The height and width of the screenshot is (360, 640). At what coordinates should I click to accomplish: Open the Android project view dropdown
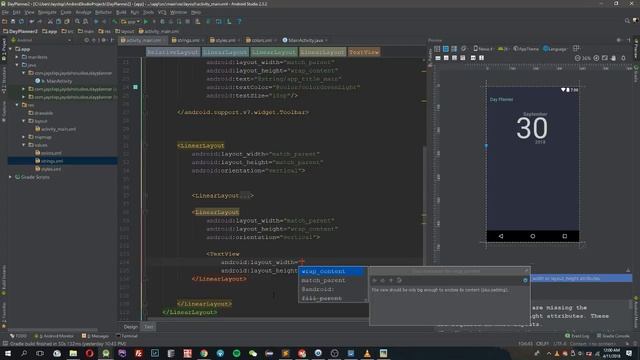pos(42,40)
